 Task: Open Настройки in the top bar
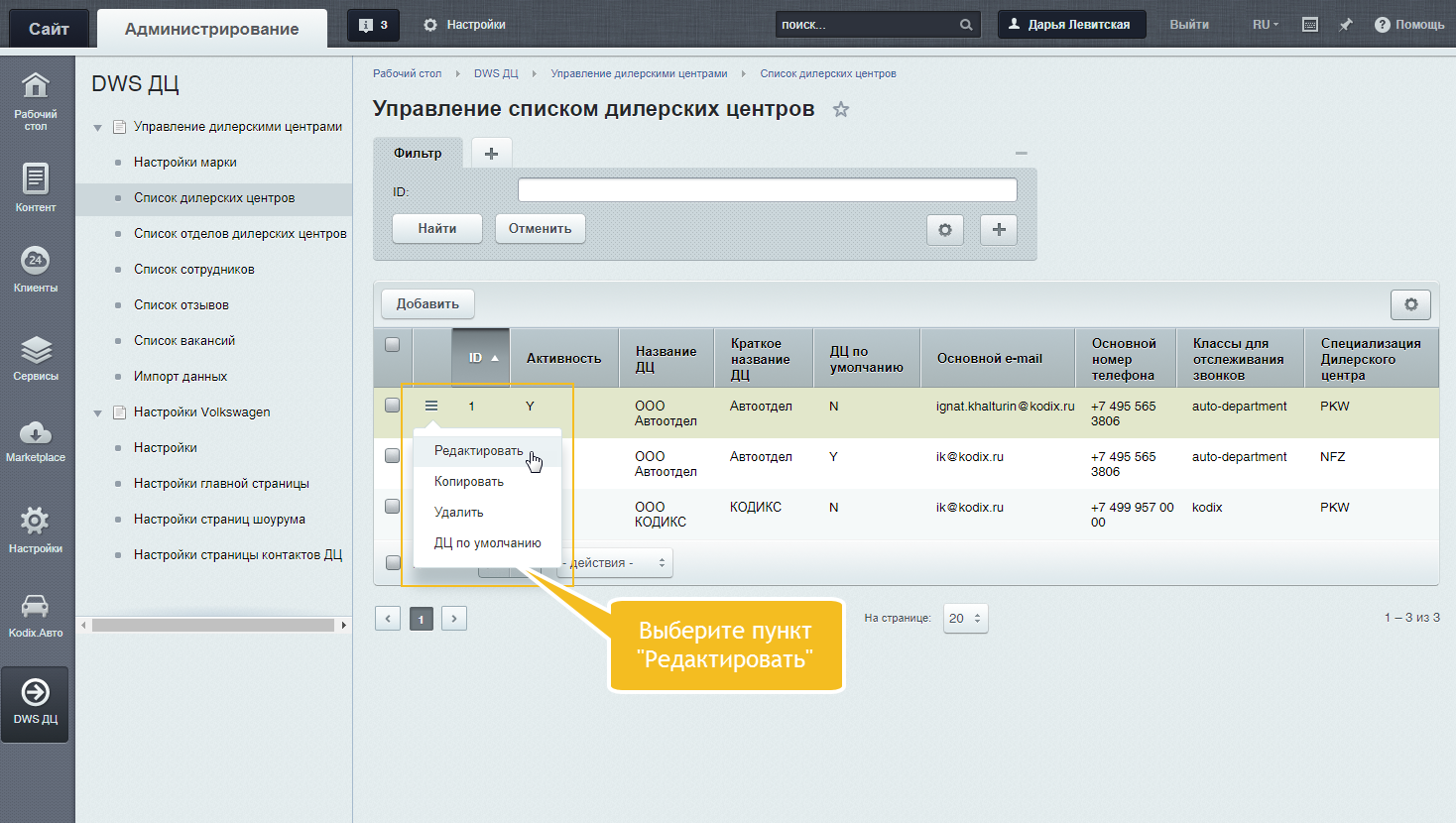(464, 25)
